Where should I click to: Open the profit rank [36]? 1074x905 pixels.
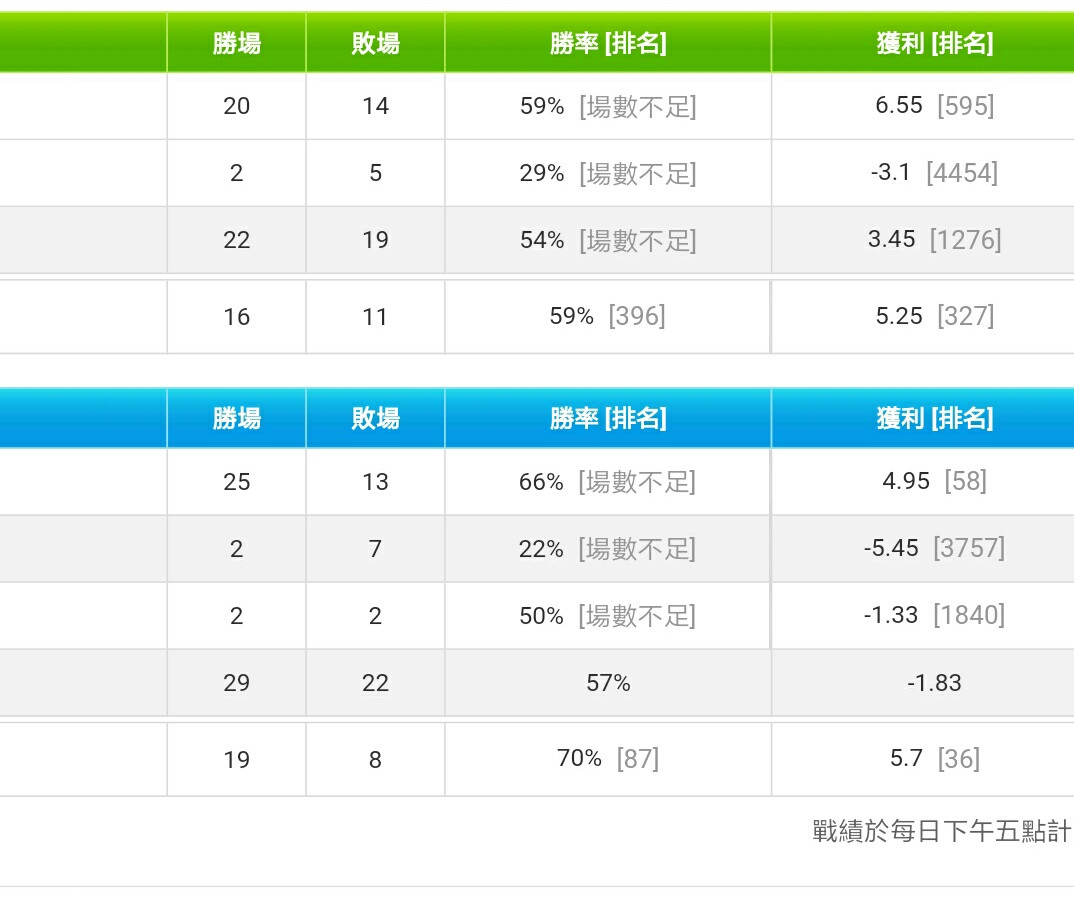coord(959,758)
